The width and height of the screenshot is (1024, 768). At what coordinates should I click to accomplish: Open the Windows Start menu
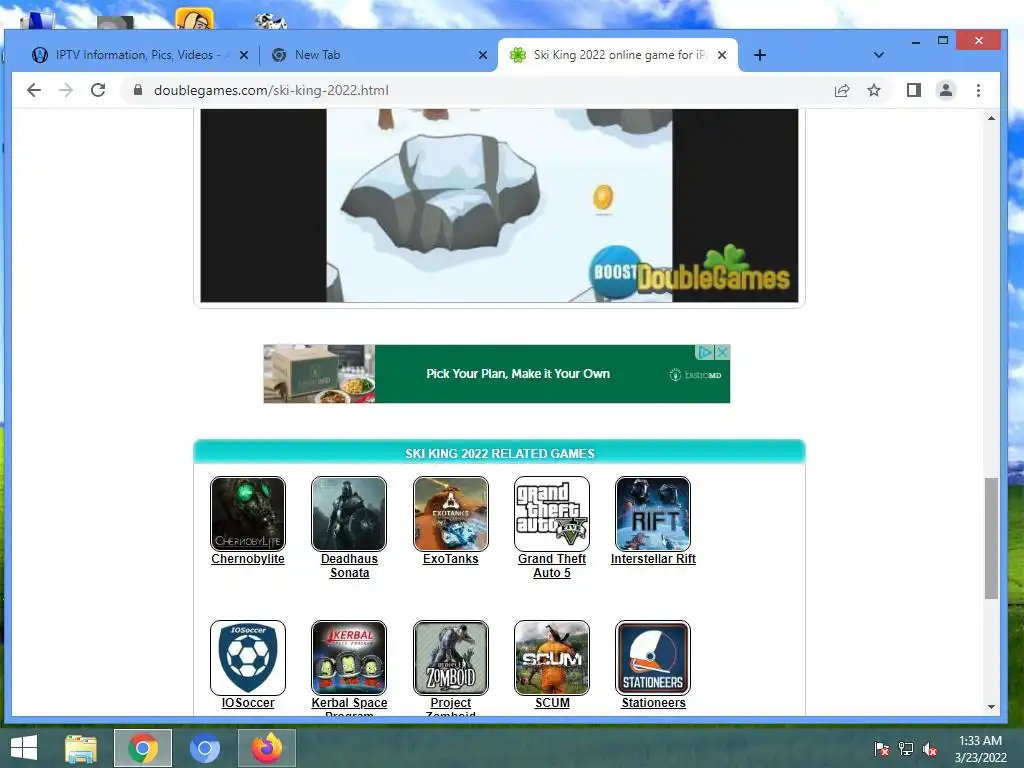[x=24, y=748]
